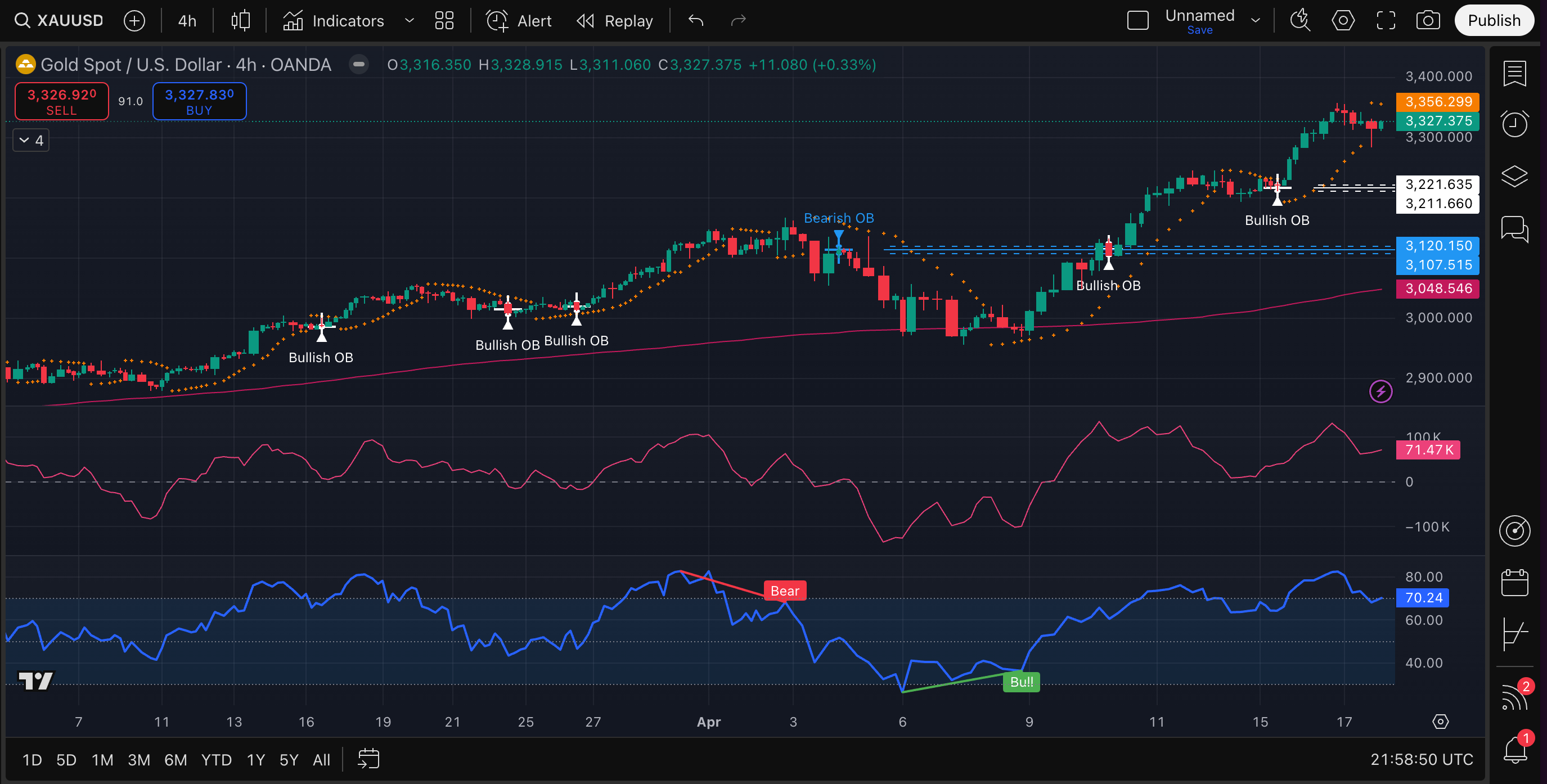This screenshot has height=784, width=1547.
Task: Collapse the indicator legend showing 4
Action: [x=32, y=141]
